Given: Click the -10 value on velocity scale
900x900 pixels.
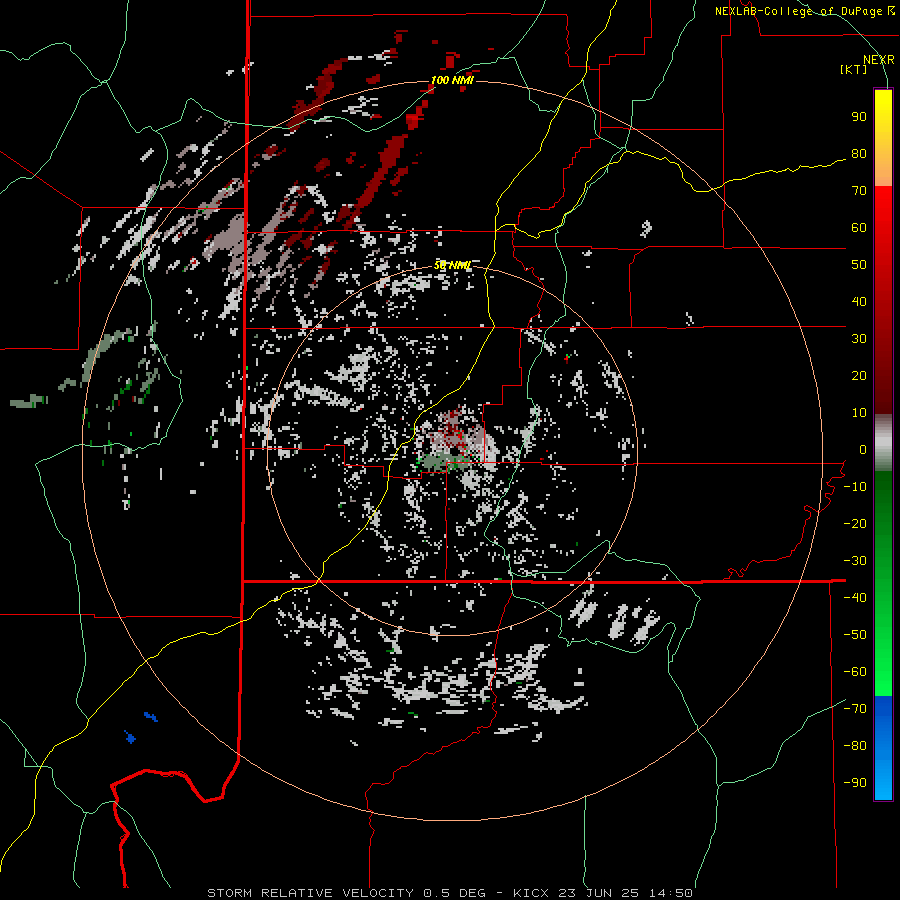Looking at the screenshot, I should click(x=855, y=487).
